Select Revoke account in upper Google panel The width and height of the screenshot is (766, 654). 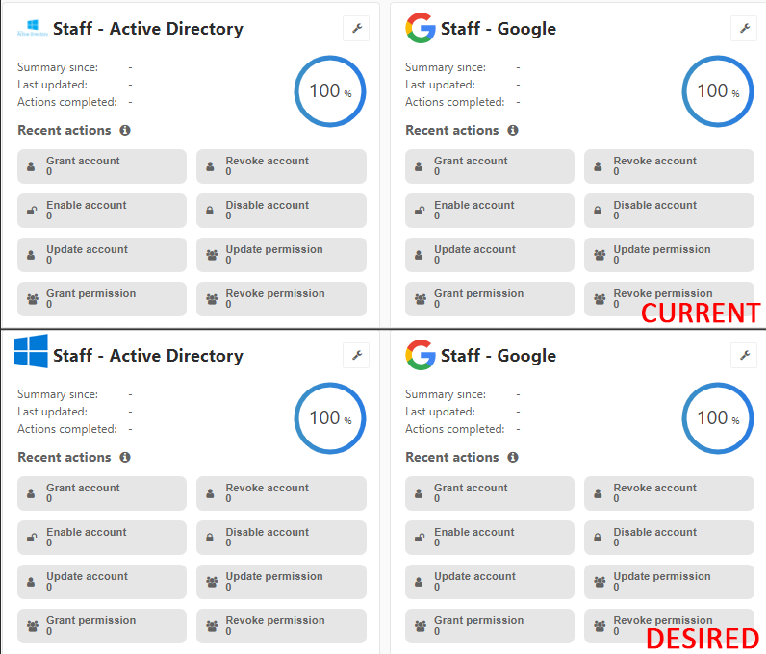(668, 166)
